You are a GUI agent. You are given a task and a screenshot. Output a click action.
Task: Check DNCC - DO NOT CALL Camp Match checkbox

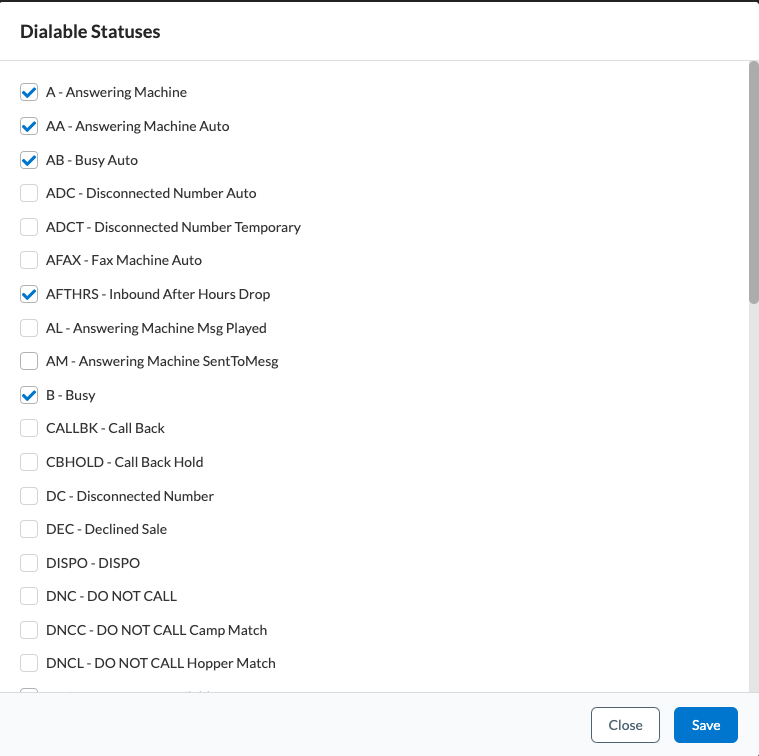pyautogui.click(x=29, y=630)
